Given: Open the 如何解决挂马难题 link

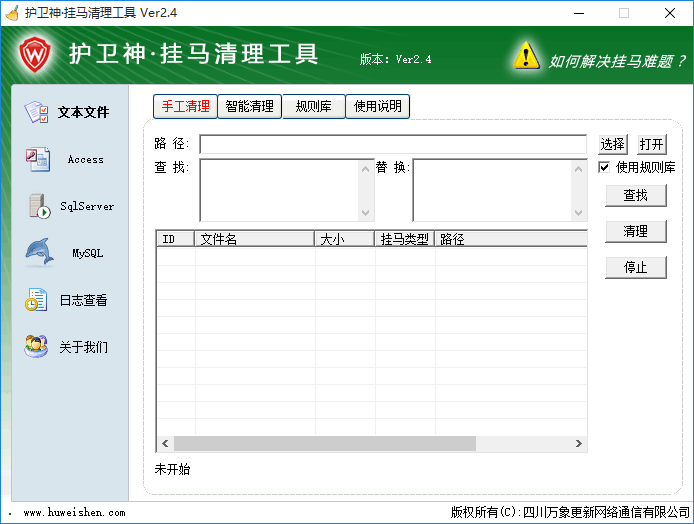Looking at the screenshot, I should point(617,62).
